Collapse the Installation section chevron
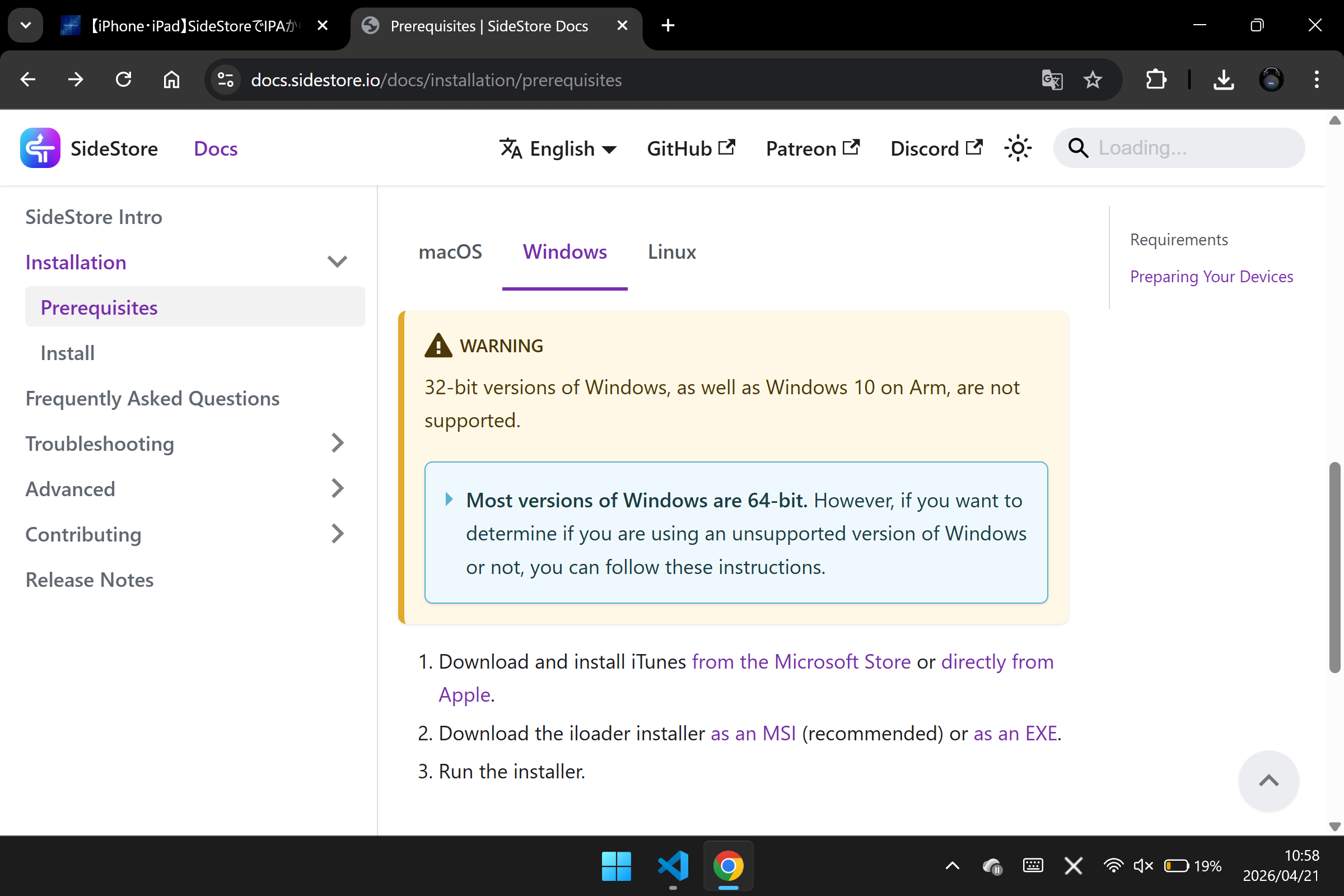 click(337, 262)
